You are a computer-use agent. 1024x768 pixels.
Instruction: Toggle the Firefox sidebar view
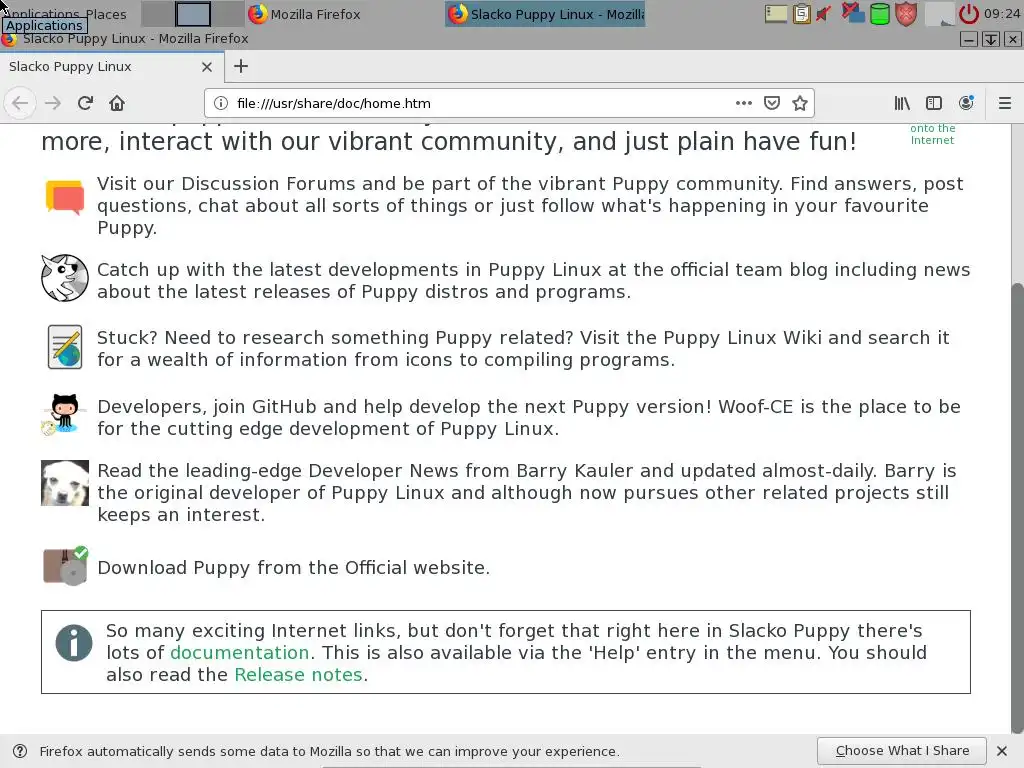934,103
